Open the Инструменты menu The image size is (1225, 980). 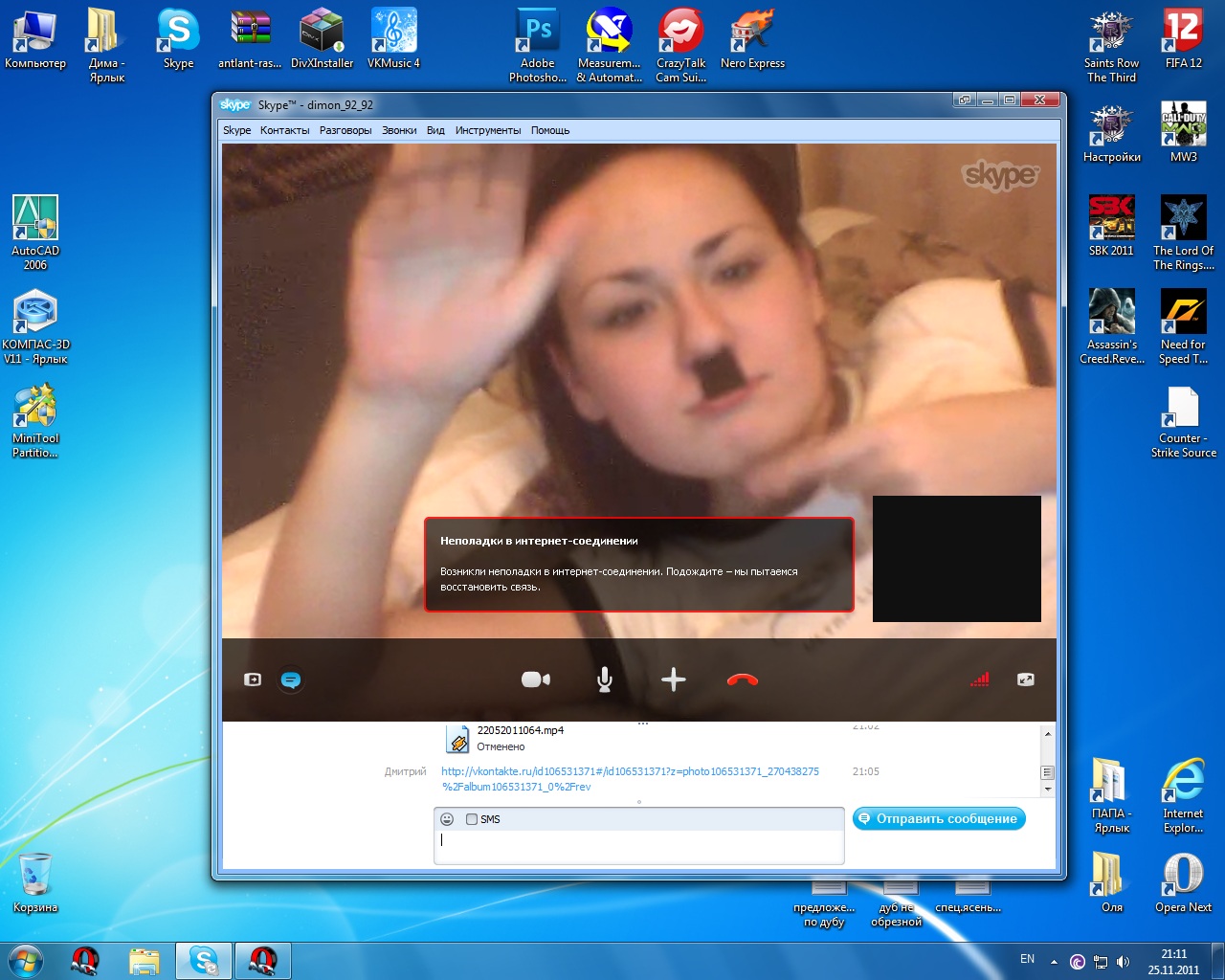tap(488, 130)
